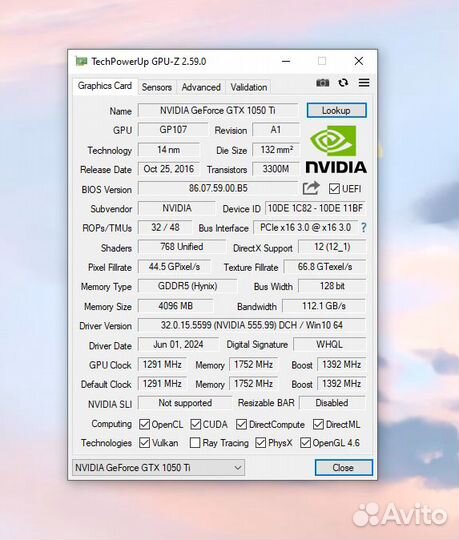Image resolution: width=459 pixels, height=540 pixels.
Task: Switch to the Sensors tab
Action: tap(157, 87)
